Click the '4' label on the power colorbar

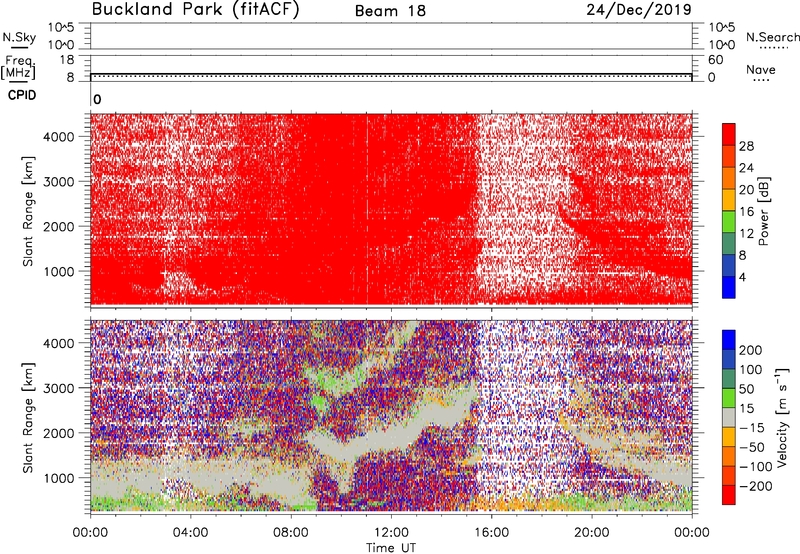[x=743, y=278]
